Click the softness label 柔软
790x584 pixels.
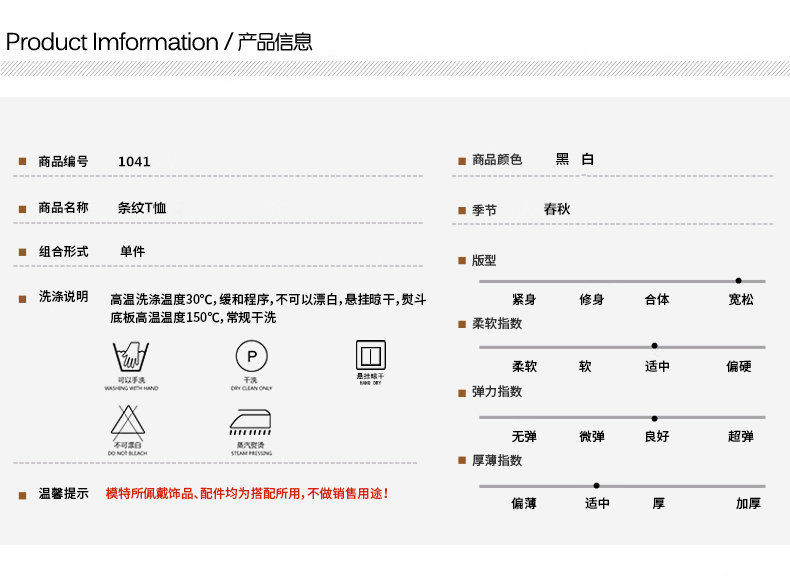(524, 366)
